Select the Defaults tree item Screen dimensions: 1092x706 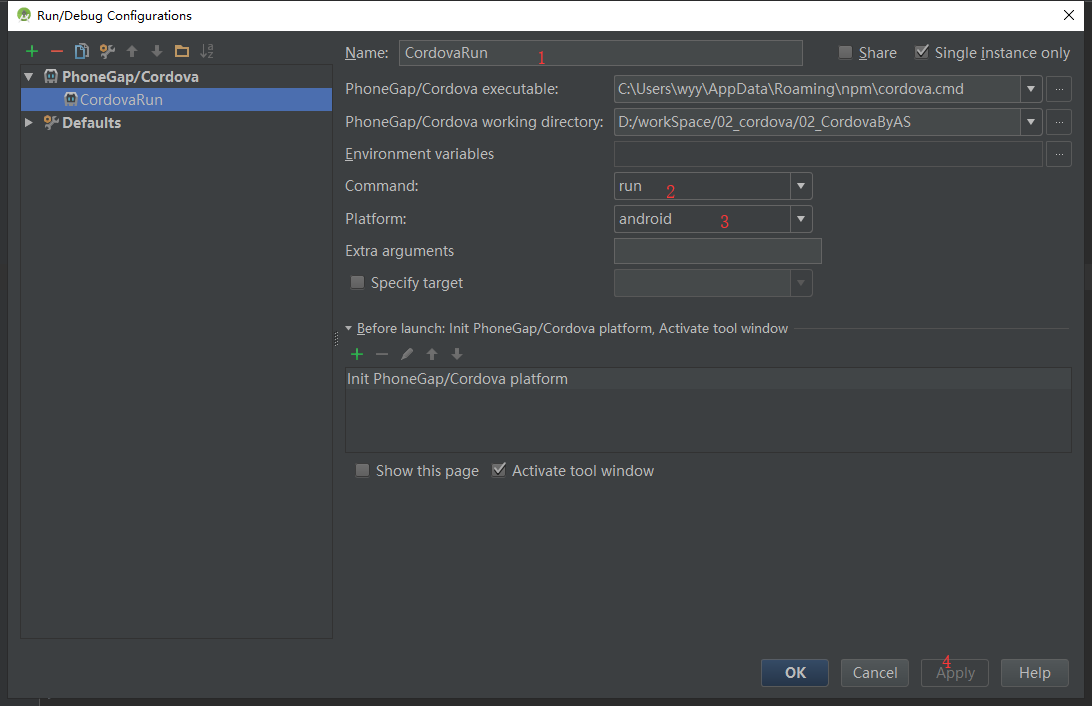(x=91, y=123)
